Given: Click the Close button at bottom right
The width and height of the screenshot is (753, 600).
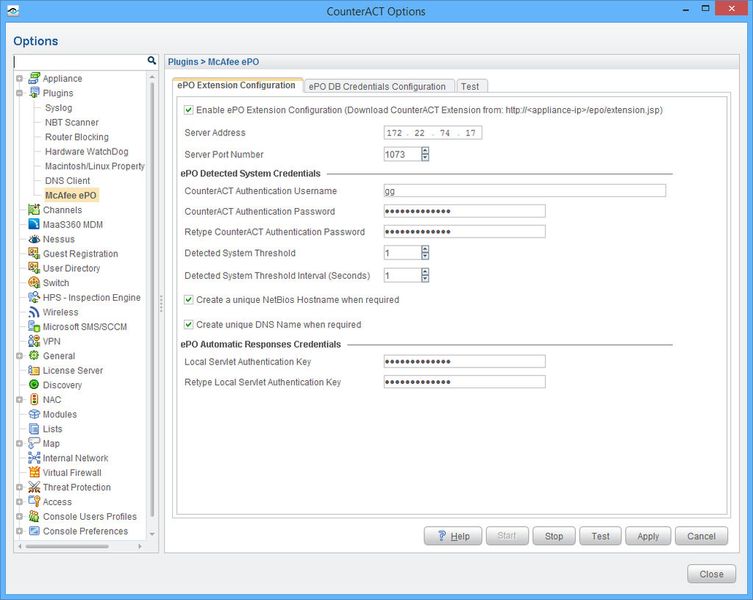Looking at the screenshot, I should tap(711, 574).
